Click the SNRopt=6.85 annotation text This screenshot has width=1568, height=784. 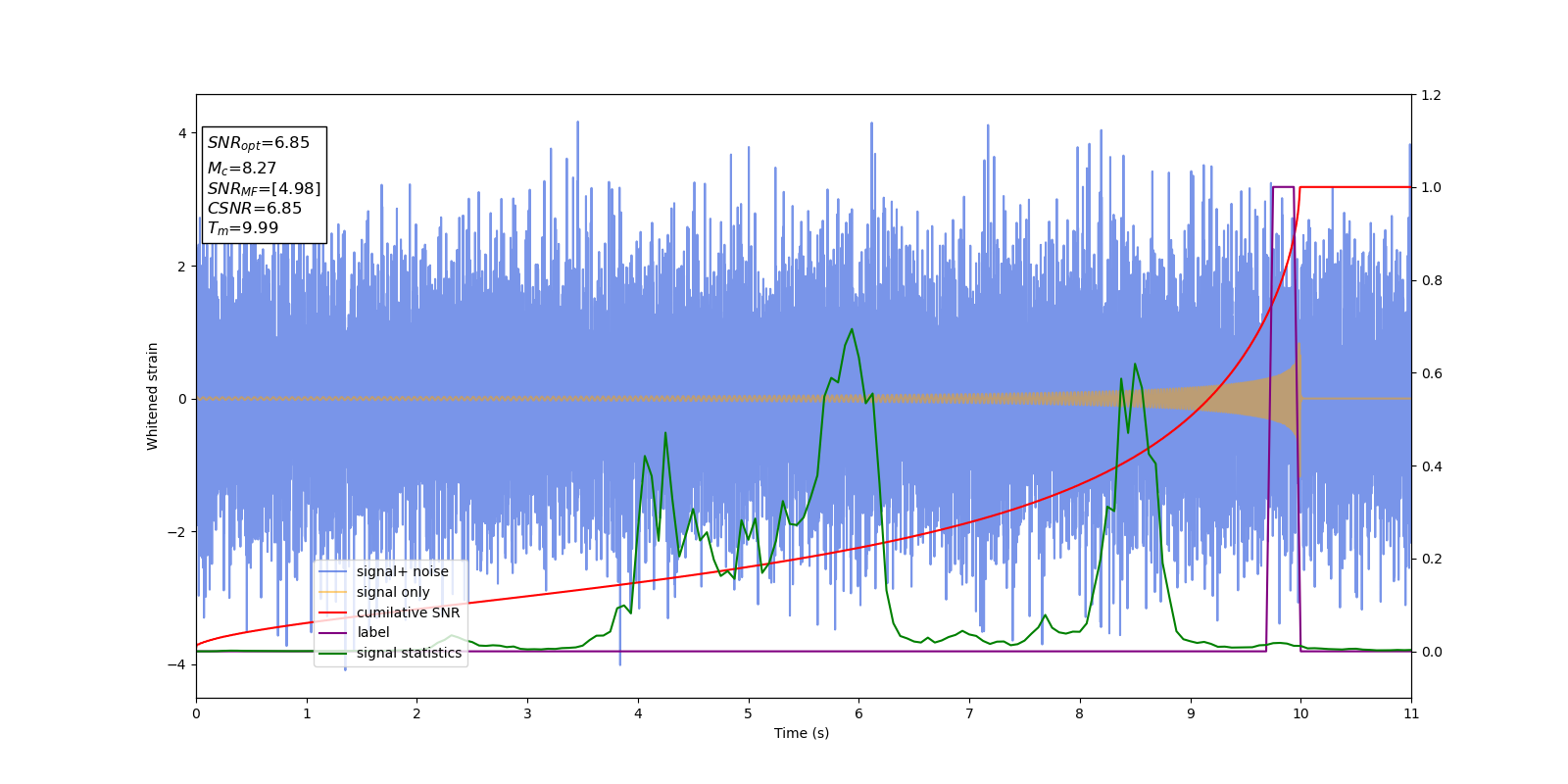258,143
